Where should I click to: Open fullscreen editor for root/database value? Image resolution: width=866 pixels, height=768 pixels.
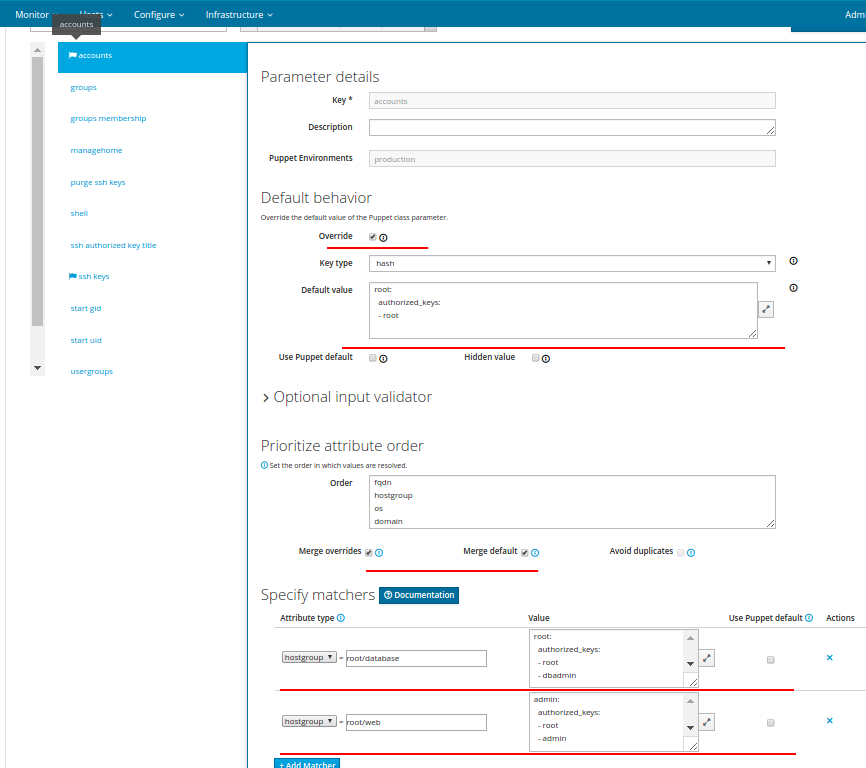(706, 658)
